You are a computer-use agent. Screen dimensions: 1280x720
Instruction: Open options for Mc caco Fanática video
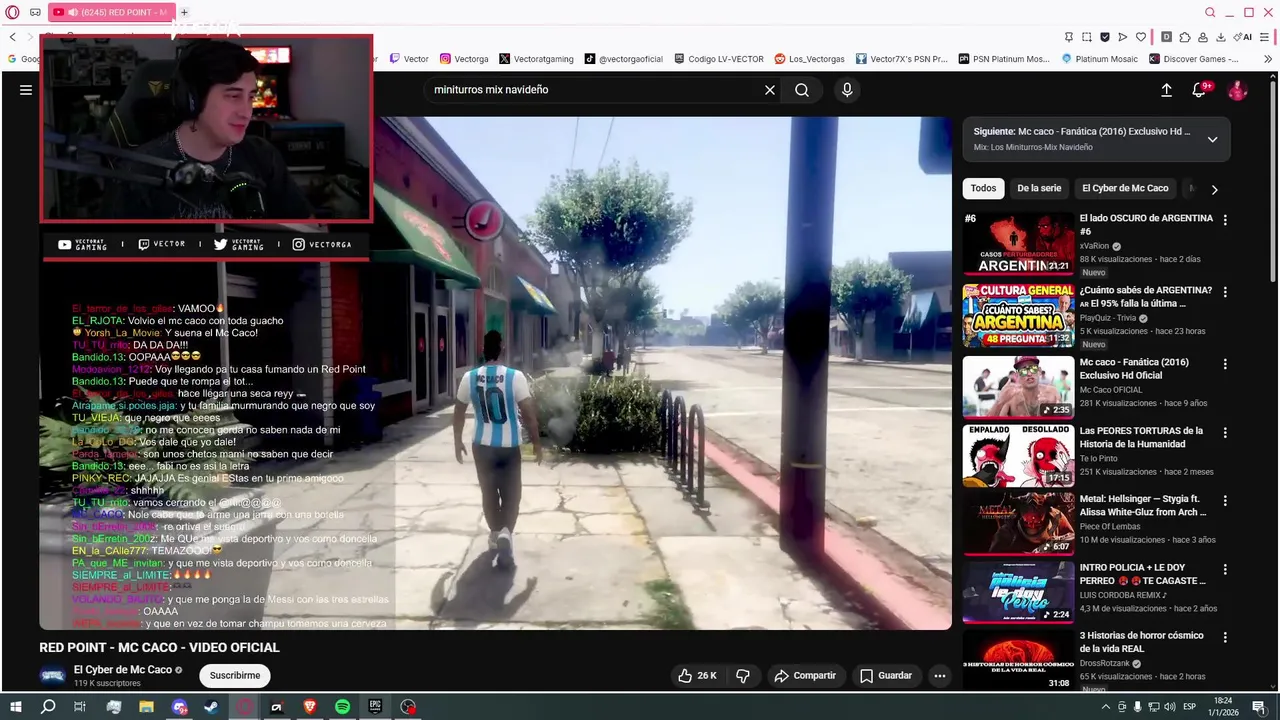[x=1225, y=364]
